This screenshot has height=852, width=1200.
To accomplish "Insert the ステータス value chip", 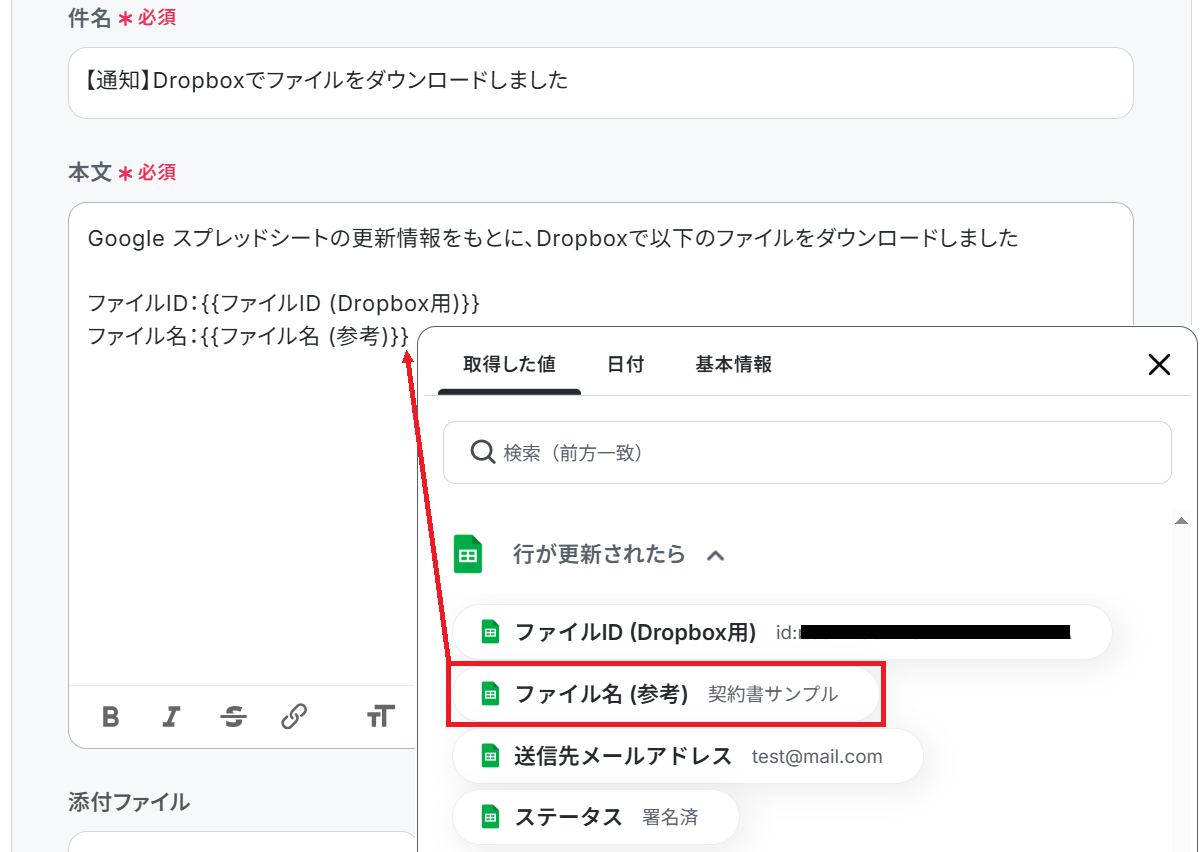I will [596, 817].
